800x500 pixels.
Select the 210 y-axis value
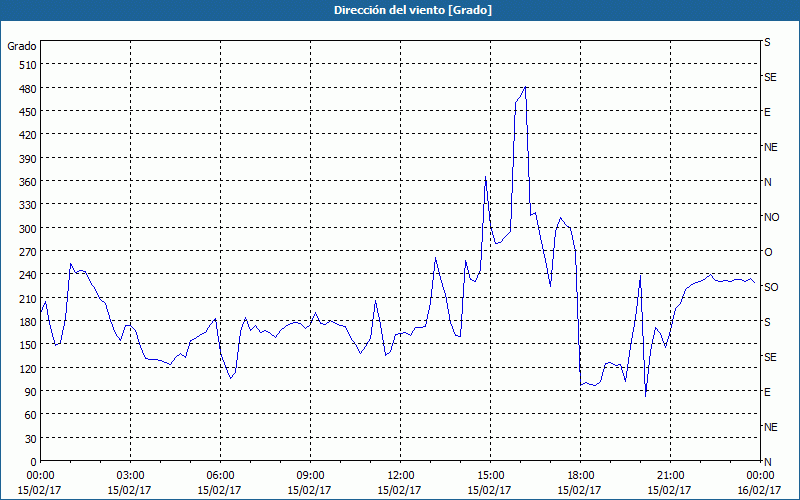(x=28, y=298)
